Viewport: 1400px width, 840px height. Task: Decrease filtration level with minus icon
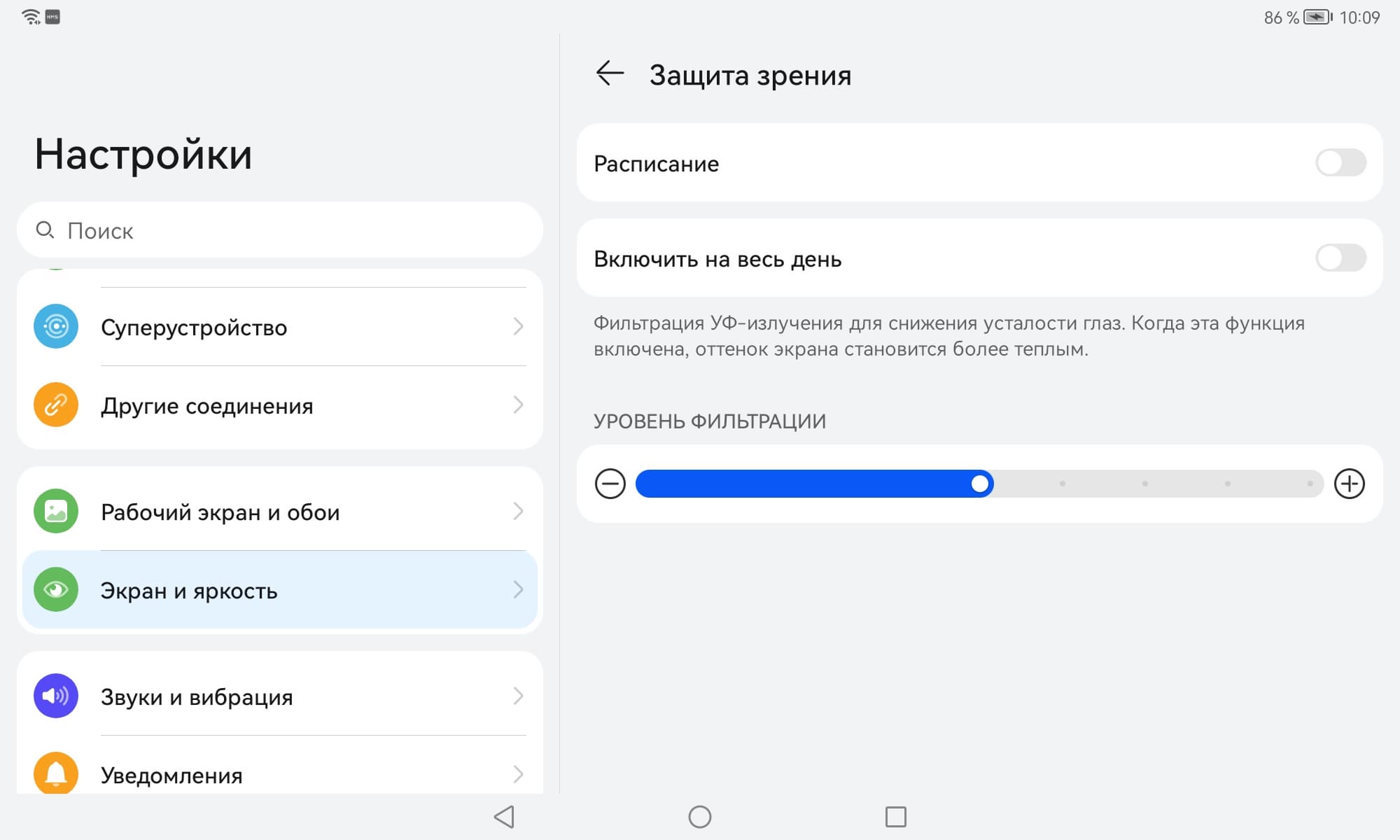(x=610, y=484)
